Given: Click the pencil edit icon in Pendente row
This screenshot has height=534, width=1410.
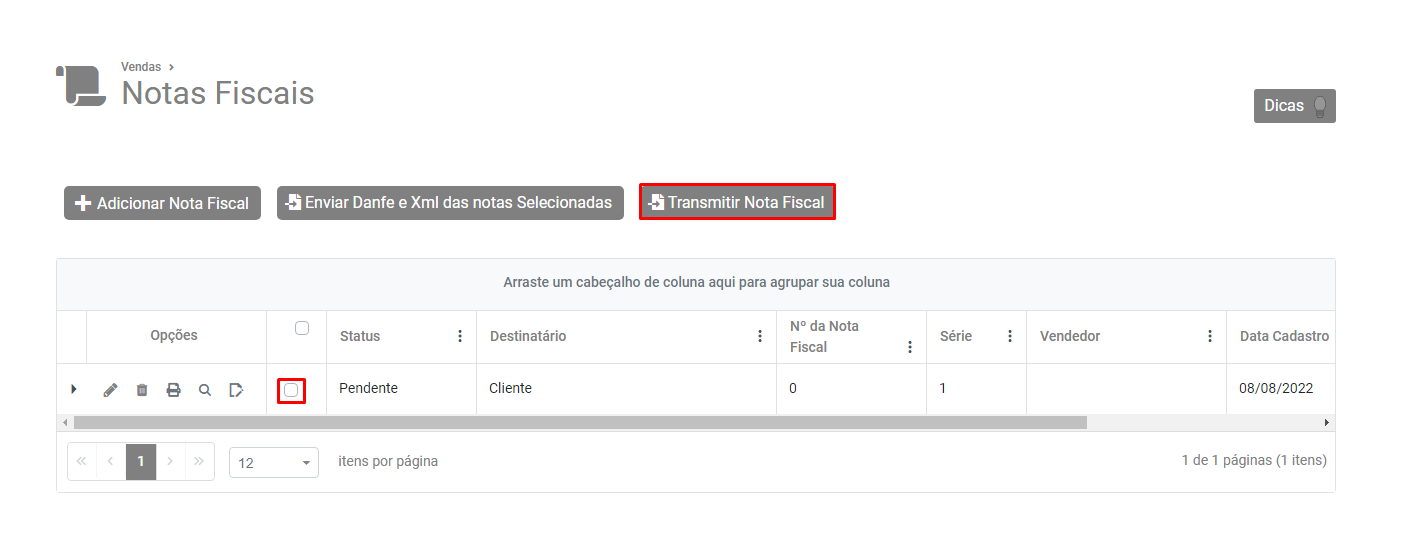Looking at the screenshot, I should point(110,390).
